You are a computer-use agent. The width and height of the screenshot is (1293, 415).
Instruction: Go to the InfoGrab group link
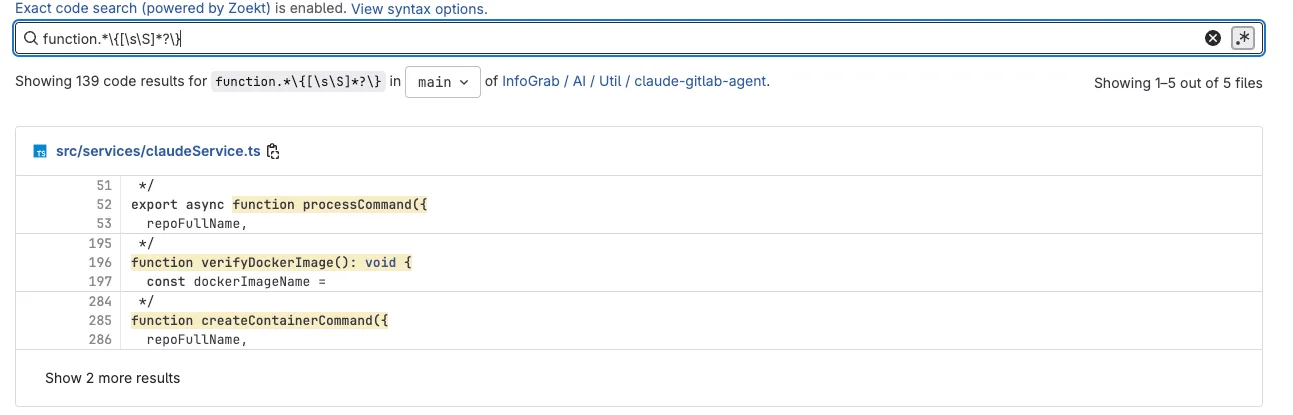[x=531, y=82]
